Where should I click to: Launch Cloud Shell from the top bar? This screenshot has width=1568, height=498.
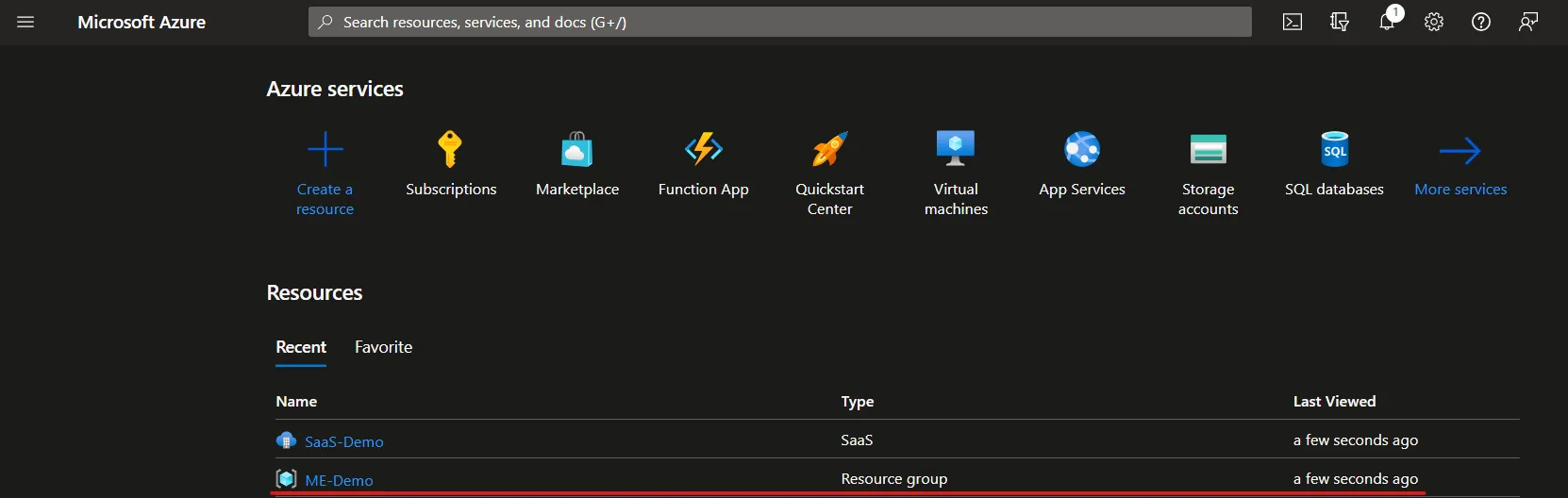1293,22
